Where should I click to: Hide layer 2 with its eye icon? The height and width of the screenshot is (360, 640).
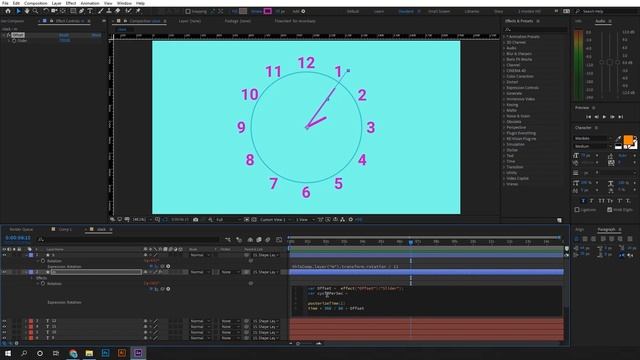(x=4, y=272)
